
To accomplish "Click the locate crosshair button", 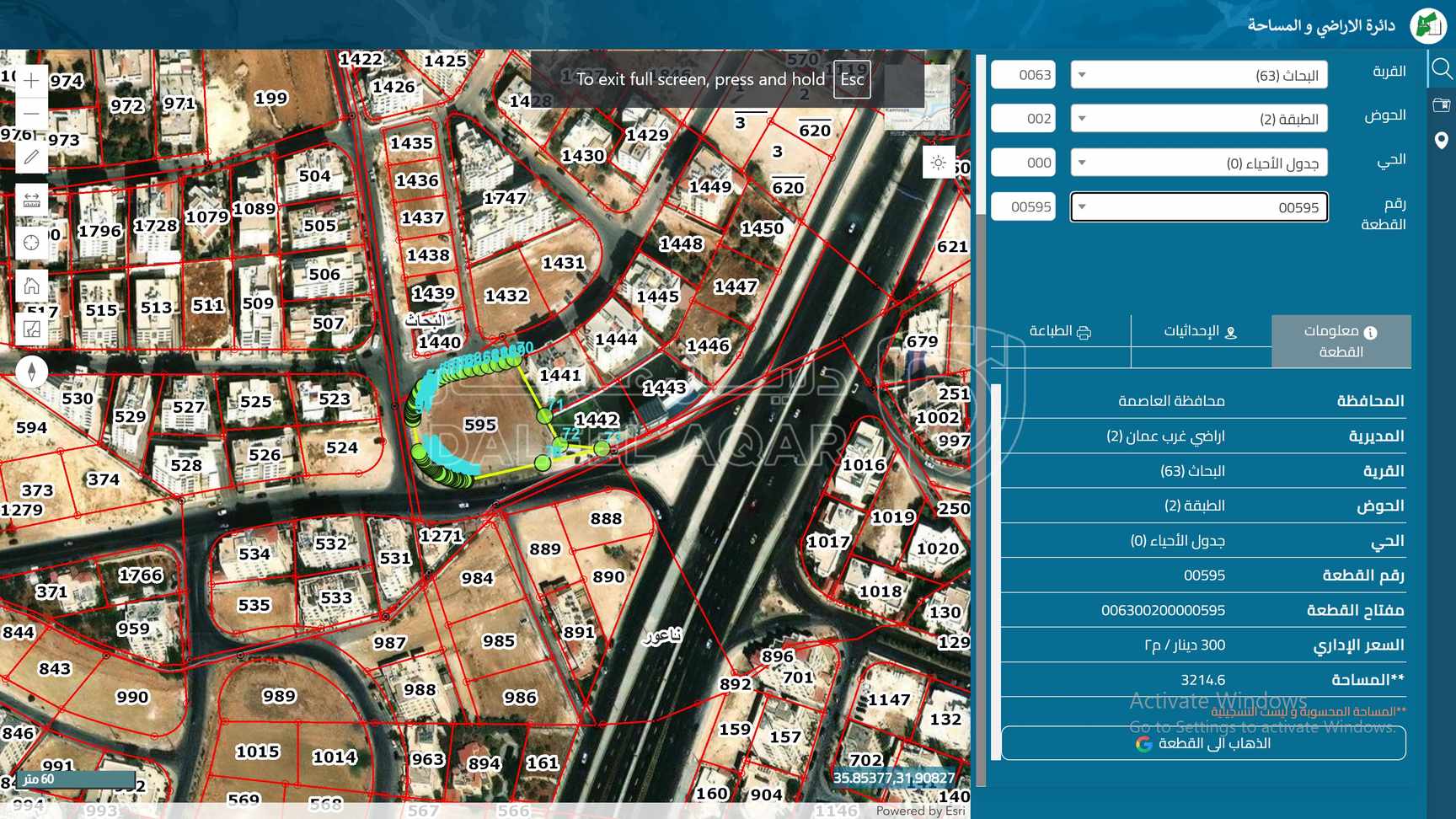I will [x=31, y=243].
